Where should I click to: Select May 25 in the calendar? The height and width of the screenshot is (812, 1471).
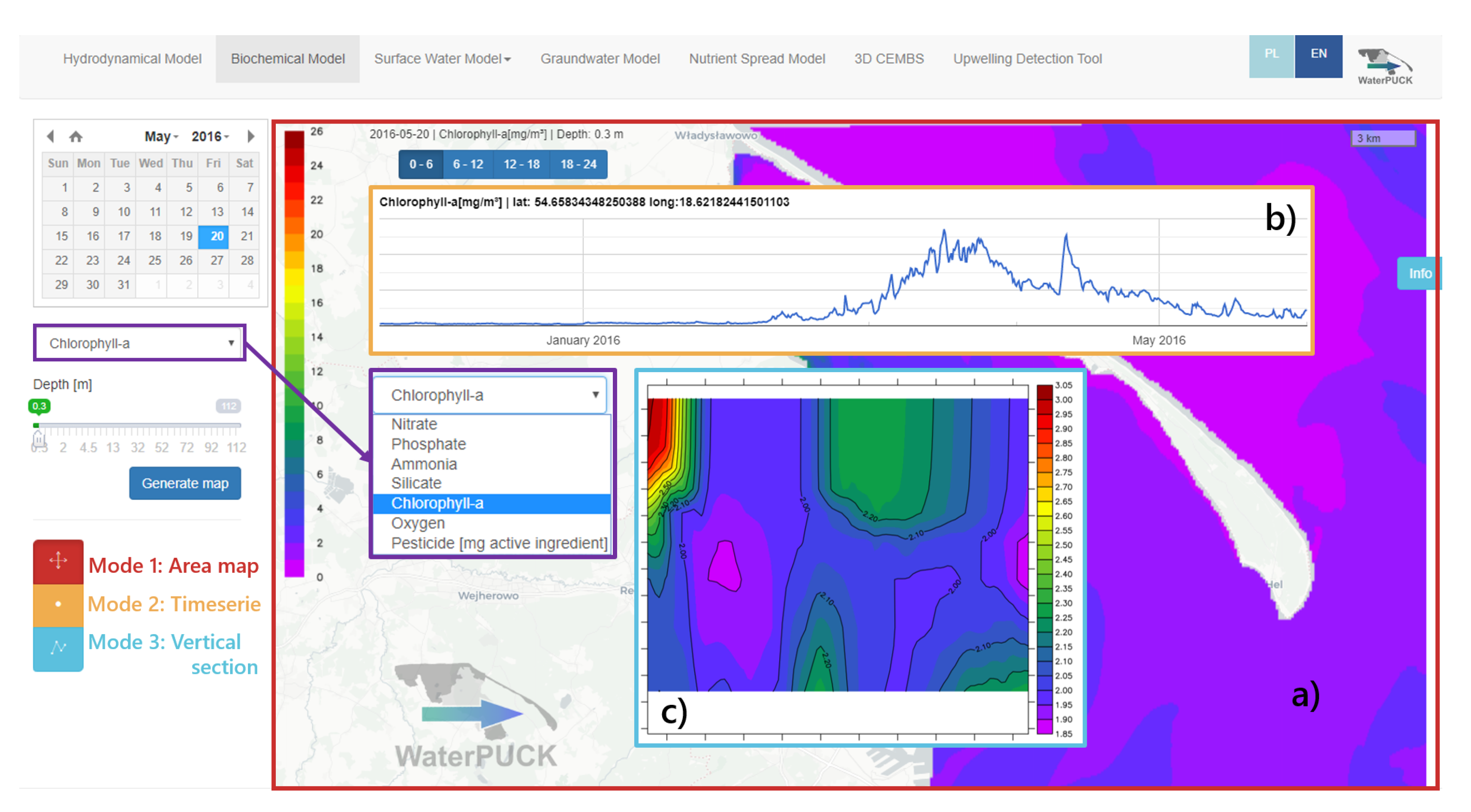(x=151, y=260)
